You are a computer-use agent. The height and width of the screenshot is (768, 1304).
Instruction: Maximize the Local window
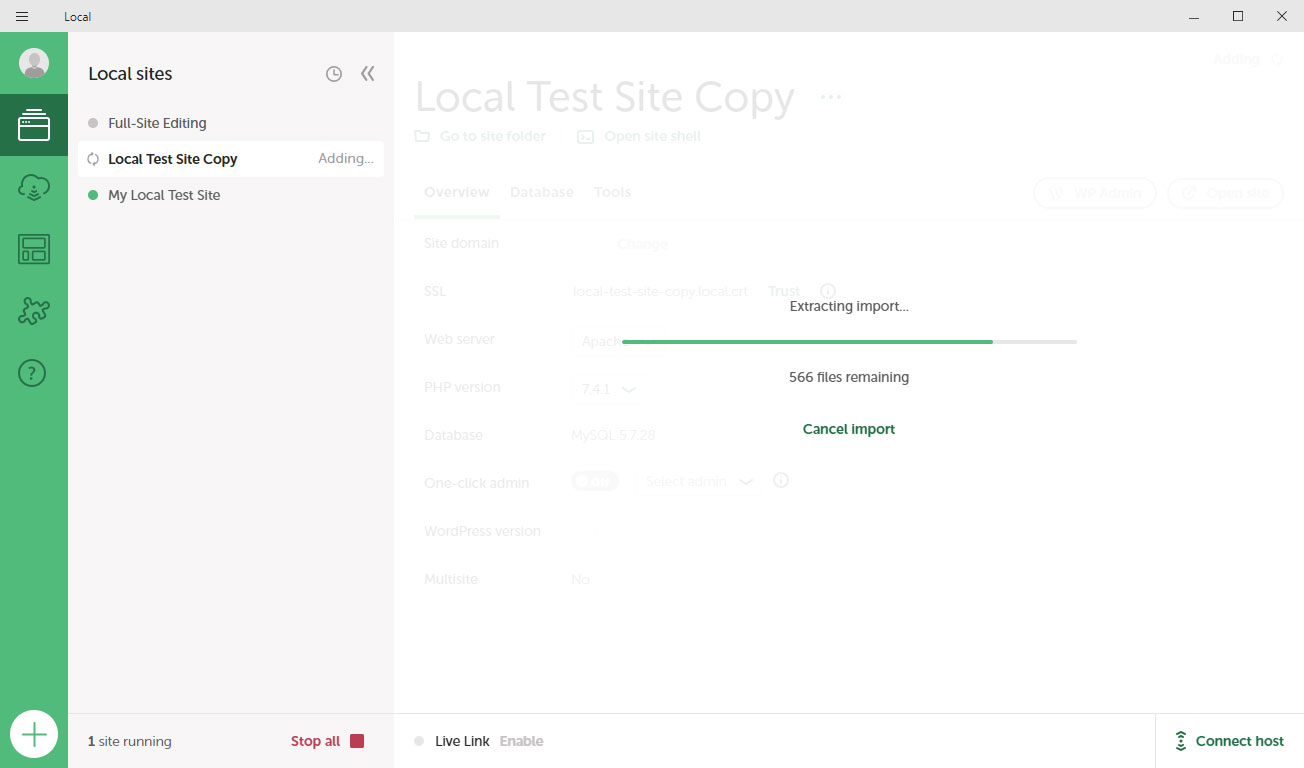pos(1238,16)
